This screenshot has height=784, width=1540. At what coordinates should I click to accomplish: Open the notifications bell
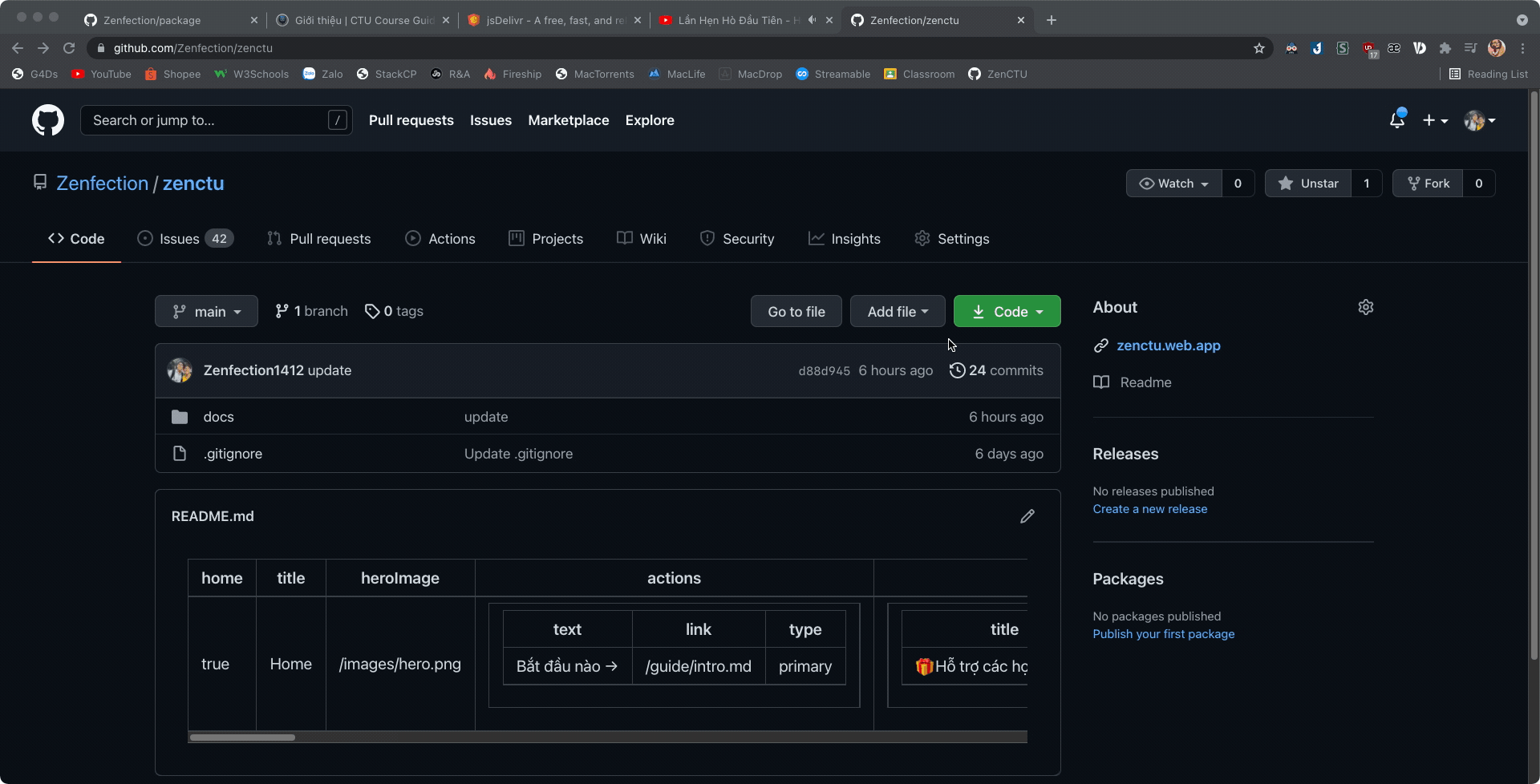point(1397,120)
